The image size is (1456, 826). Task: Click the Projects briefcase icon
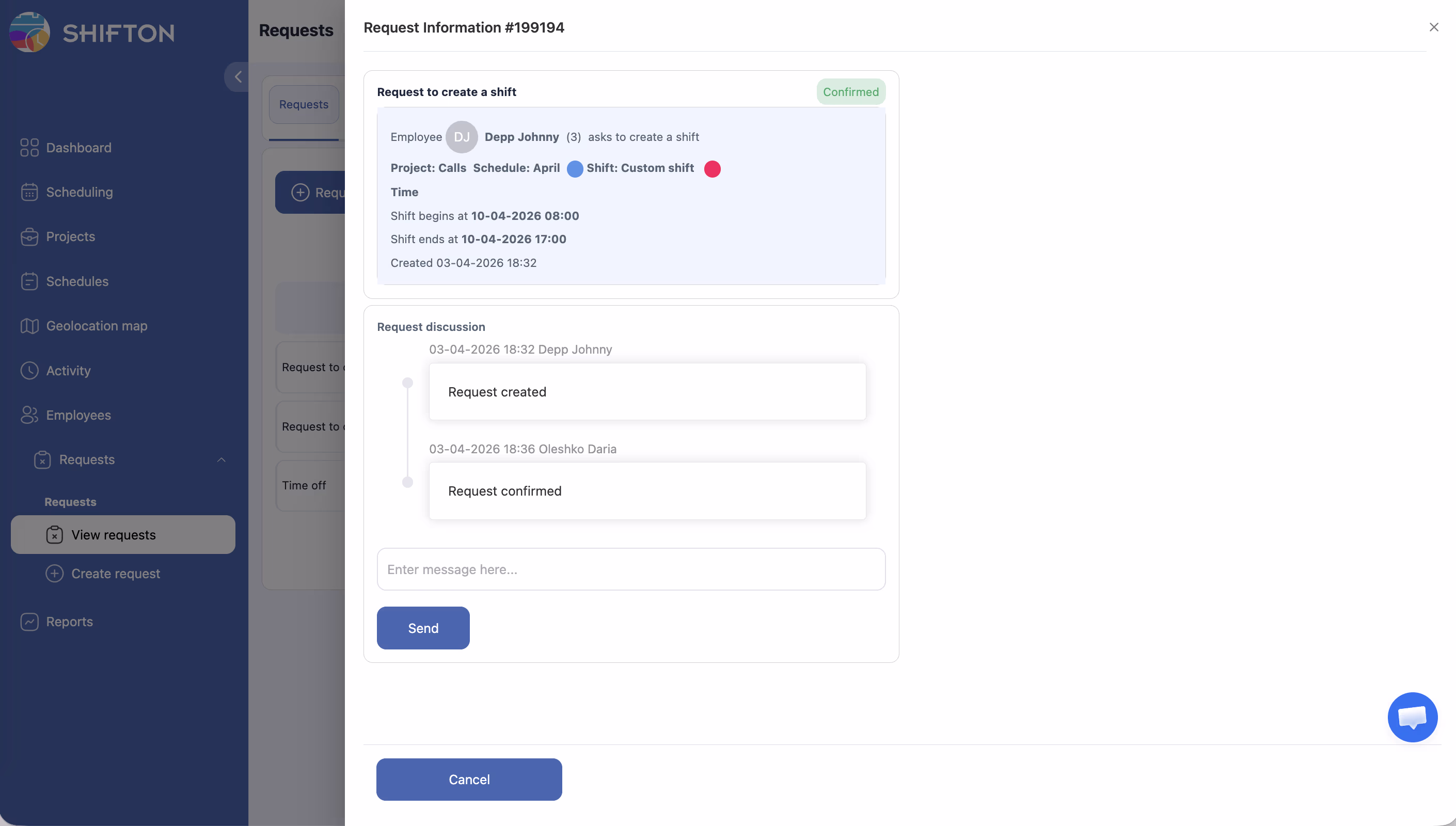click(x=29, y=236)
